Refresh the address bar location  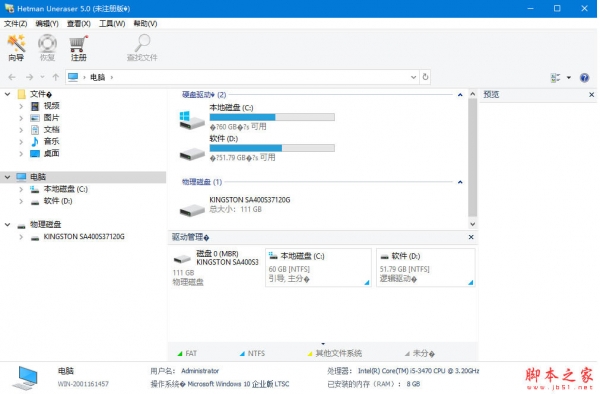[x=425, y=77]
